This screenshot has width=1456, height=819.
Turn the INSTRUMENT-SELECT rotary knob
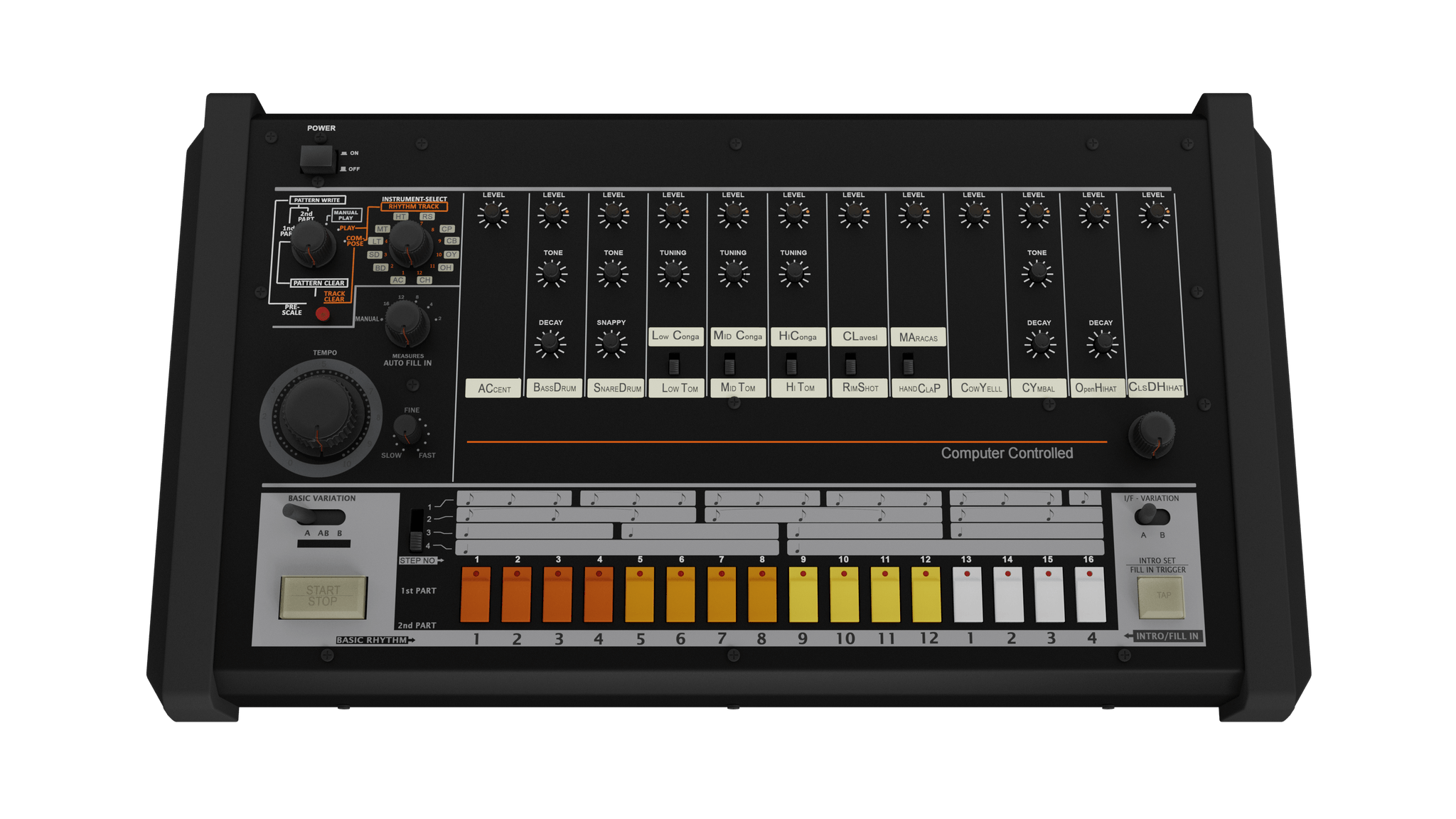pyautogui.click(x=409, y=244)
